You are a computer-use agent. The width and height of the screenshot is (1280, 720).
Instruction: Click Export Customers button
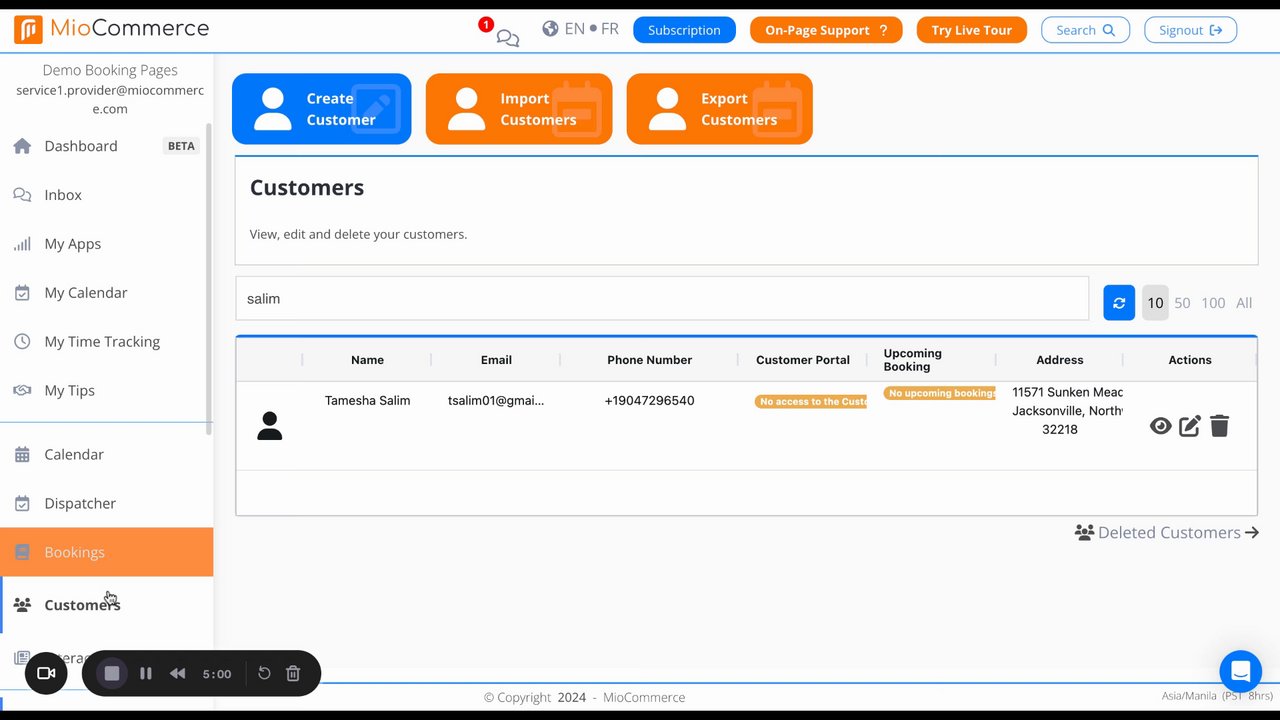click(719, 109)
